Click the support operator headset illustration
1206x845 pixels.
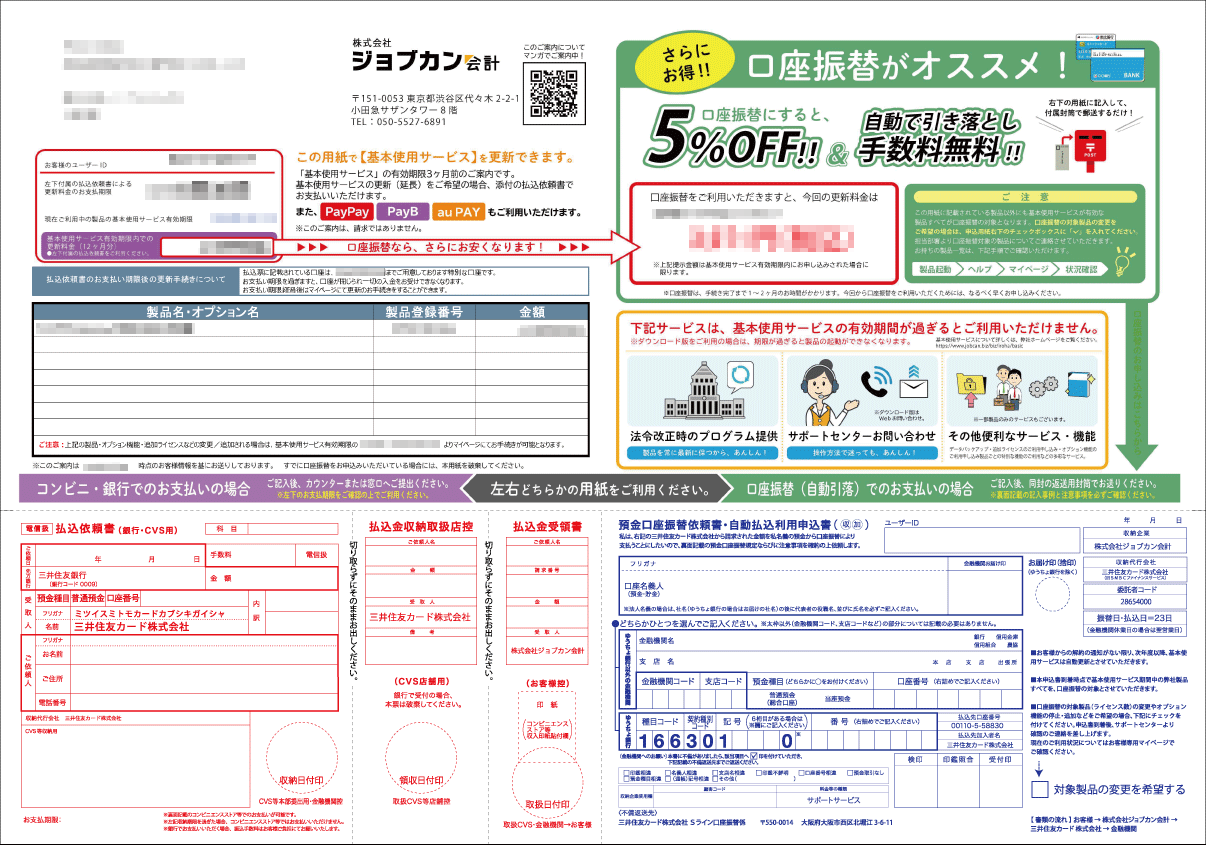(x=820, y=392)
